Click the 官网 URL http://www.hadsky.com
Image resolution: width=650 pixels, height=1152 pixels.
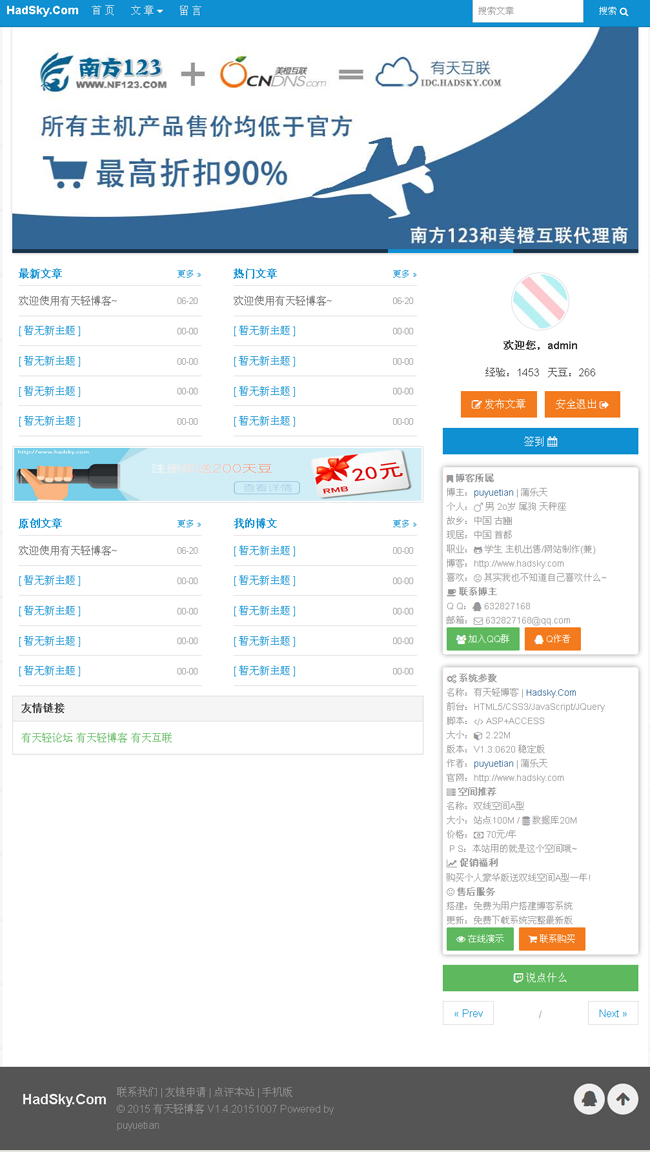coord(519,777)
